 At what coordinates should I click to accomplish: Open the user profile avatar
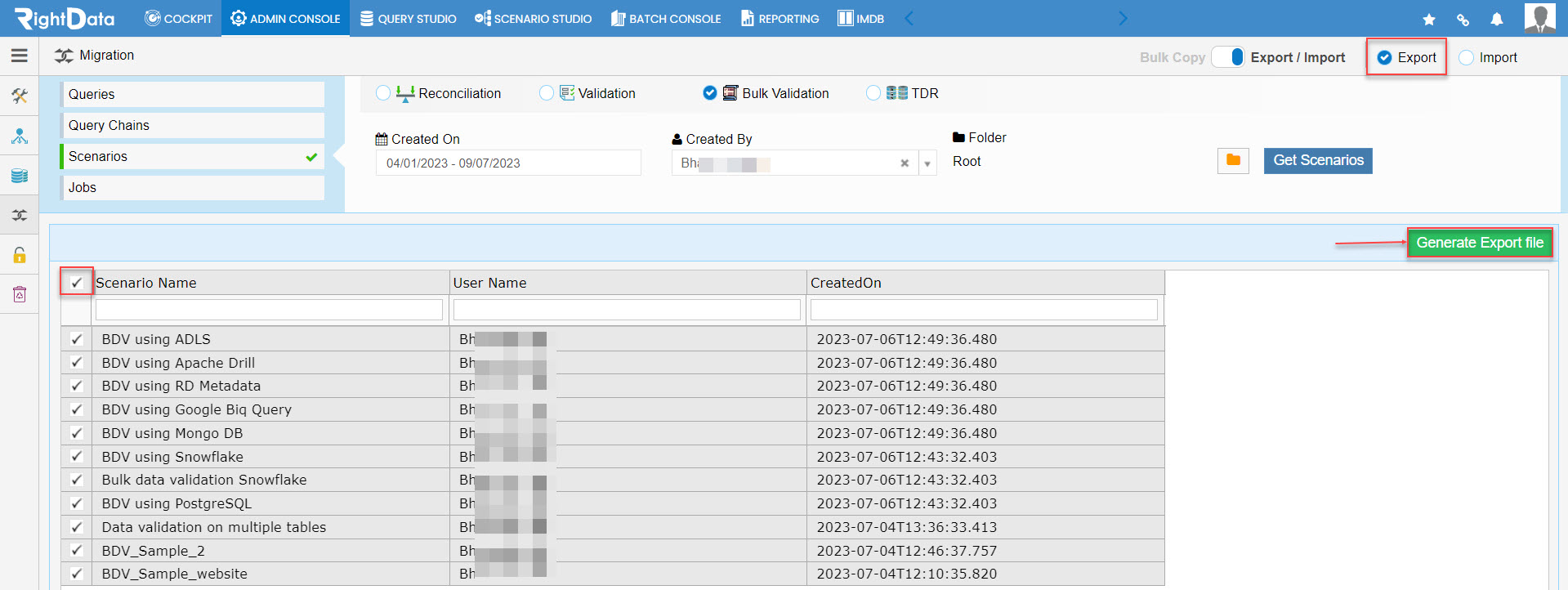[x=1539, y=18]
